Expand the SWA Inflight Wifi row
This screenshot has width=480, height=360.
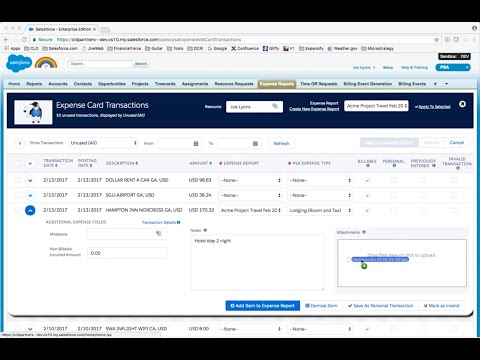30,329
